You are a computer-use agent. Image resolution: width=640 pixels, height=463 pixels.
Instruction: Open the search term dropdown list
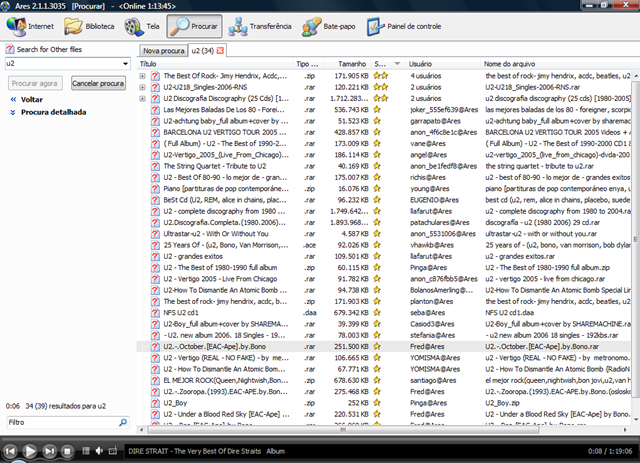coord(124,63)
